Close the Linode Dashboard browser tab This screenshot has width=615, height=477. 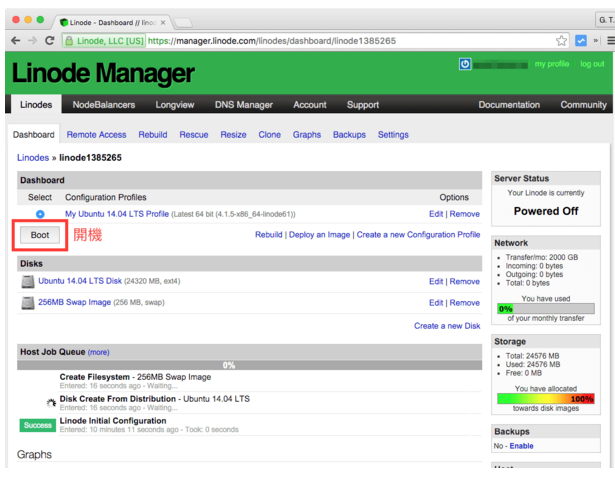163,21
